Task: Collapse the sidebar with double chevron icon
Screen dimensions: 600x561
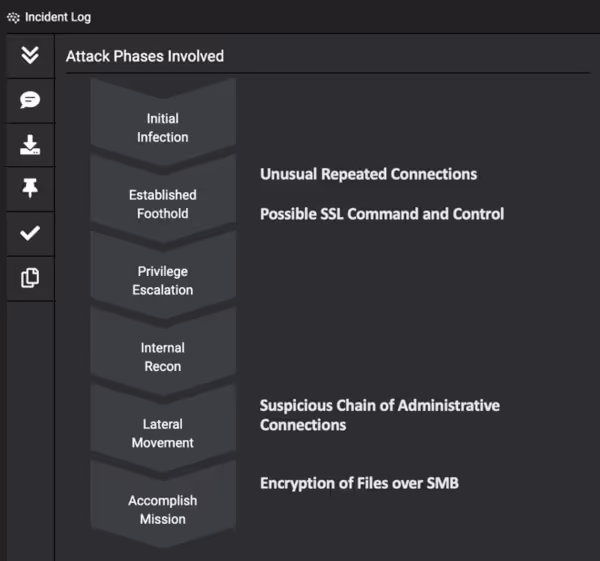Action: 30,55
